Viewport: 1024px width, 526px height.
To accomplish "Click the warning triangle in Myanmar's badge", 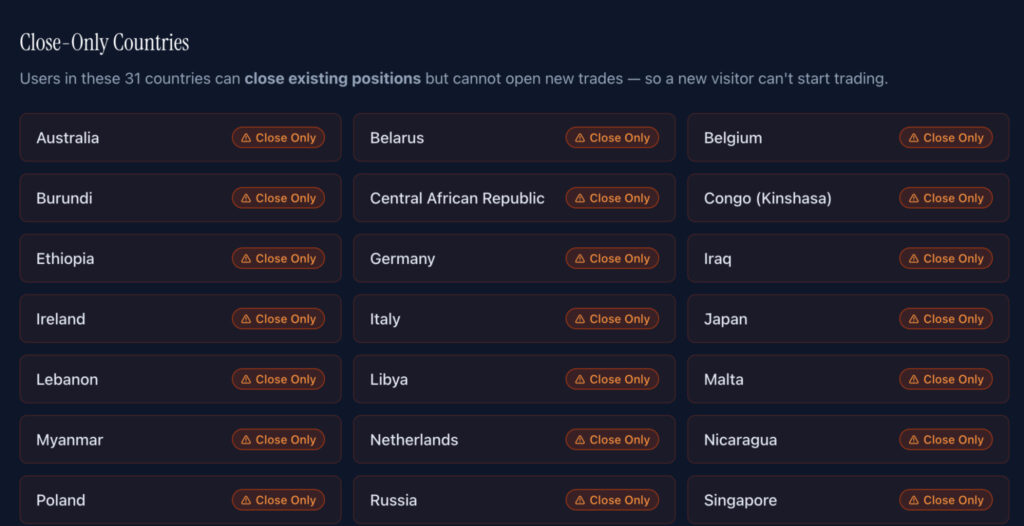I will click(246, 440).
